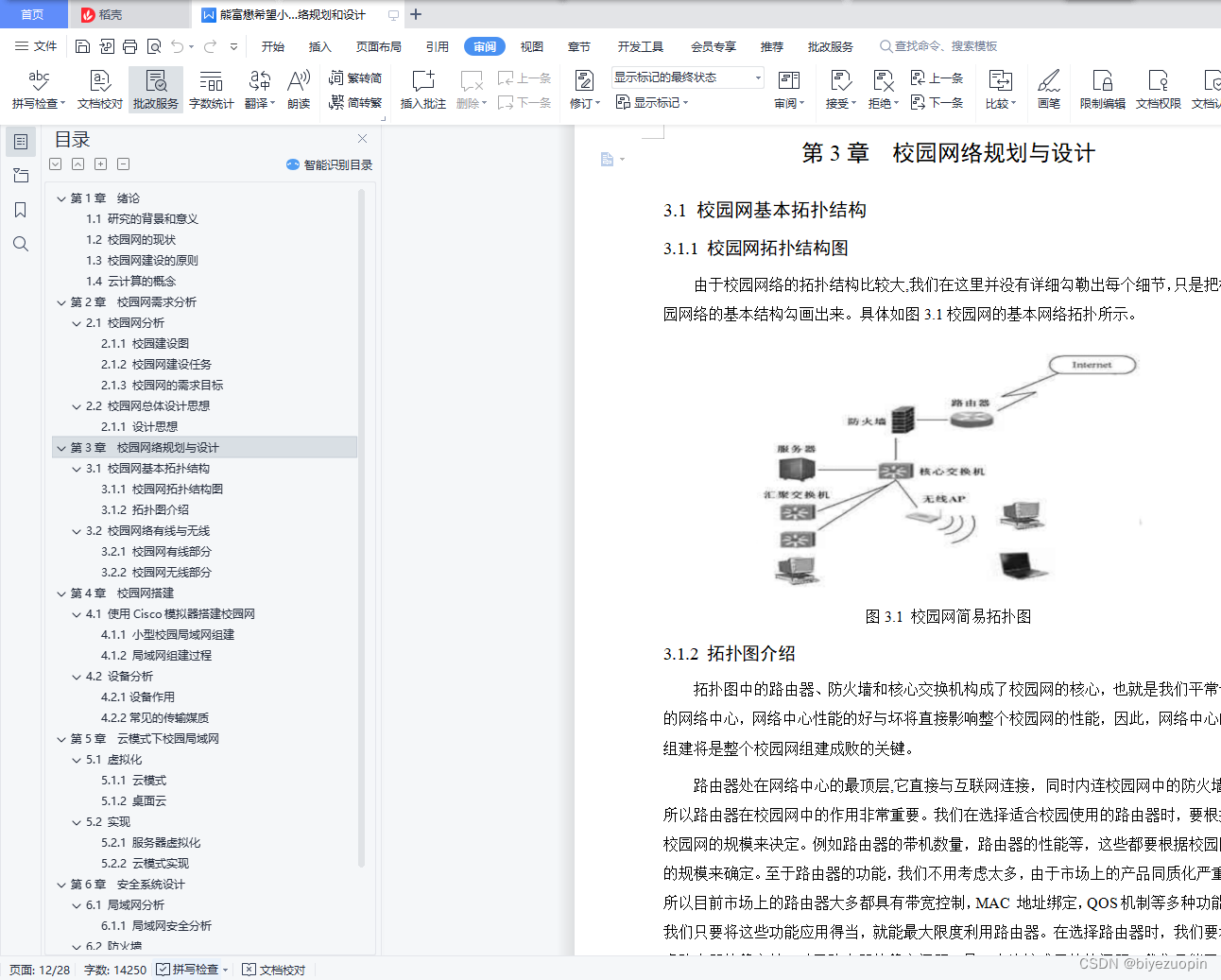Jump to 3.1.2 拓扑图介绍 heading
The image size is (1221, 980).
point(145,510)
